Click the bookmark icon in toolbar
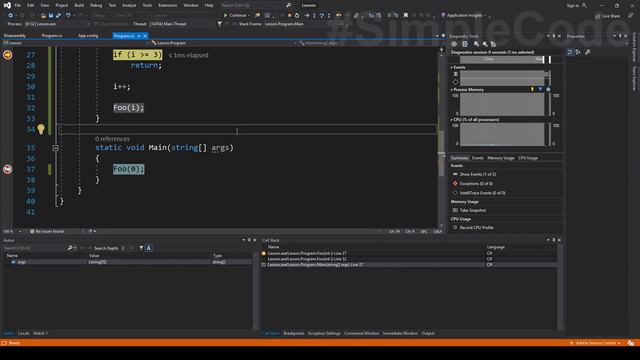 click(x=406, y=16)
